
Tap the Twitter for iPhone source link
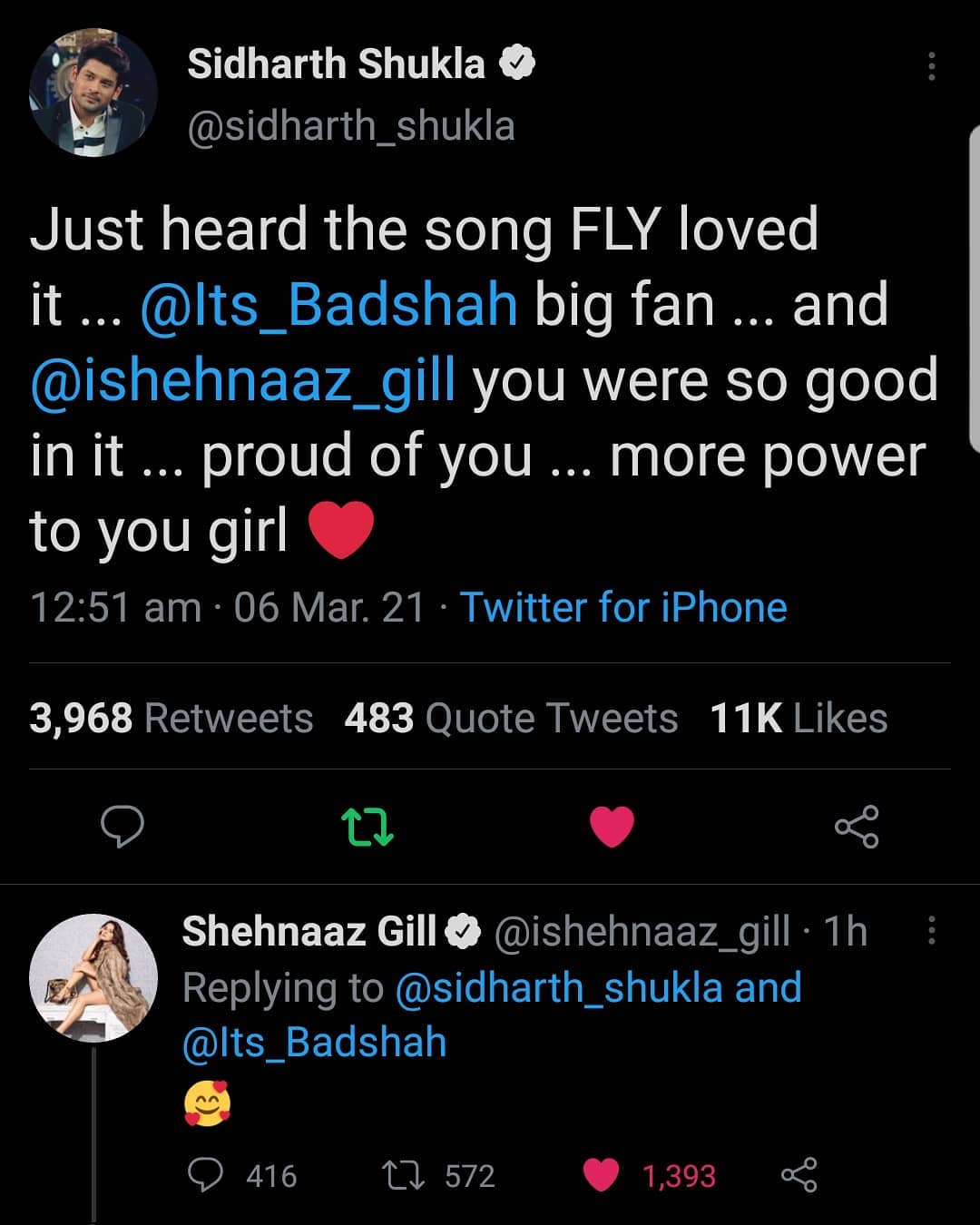(623, 607)
